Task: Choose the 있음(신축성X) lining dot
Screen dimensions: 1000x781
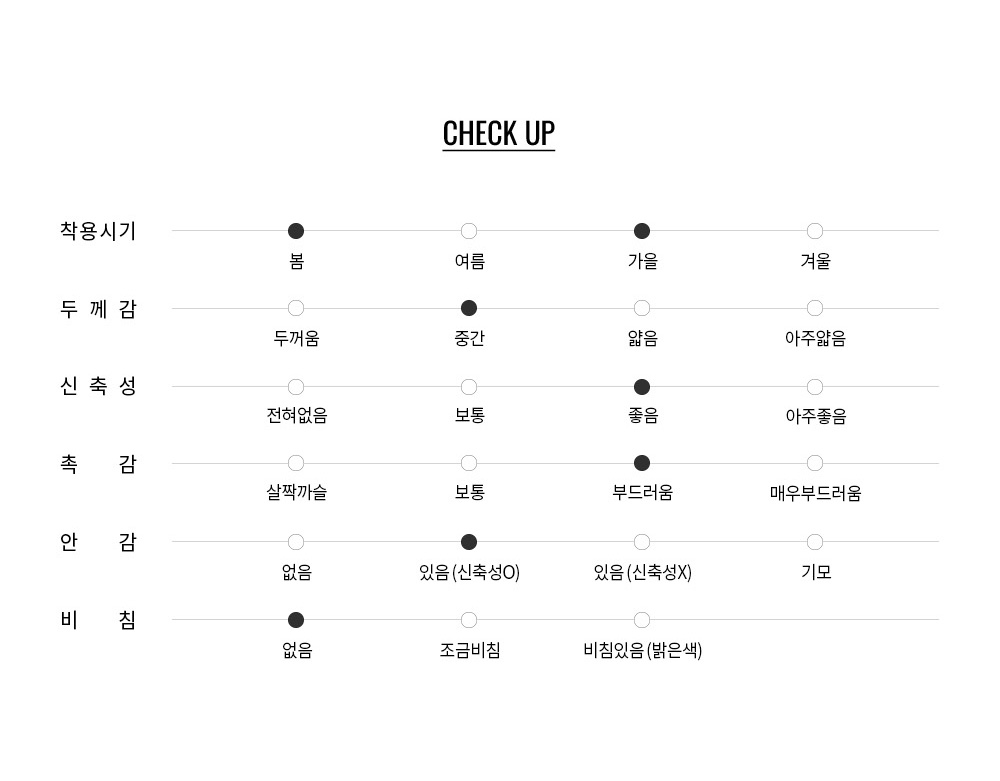Action: (x=642, y=542)
